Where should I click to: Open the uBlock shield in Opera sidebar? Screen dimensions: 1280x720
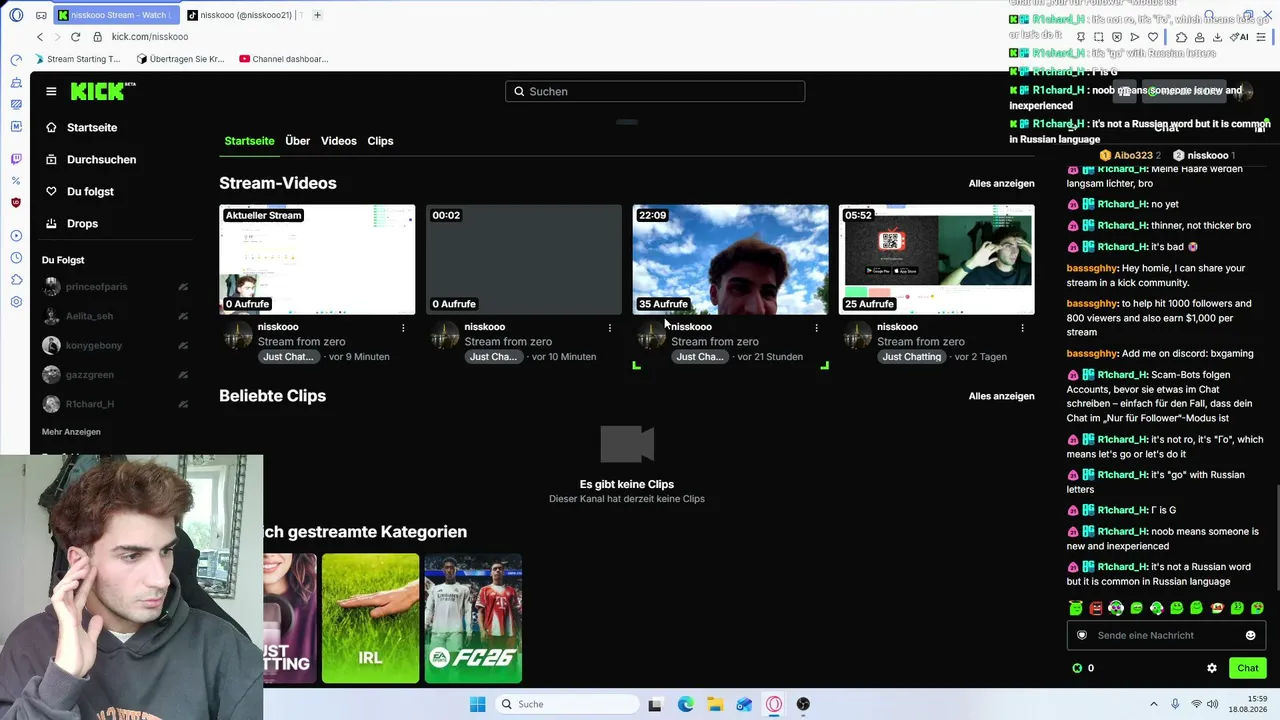[16, 203]
